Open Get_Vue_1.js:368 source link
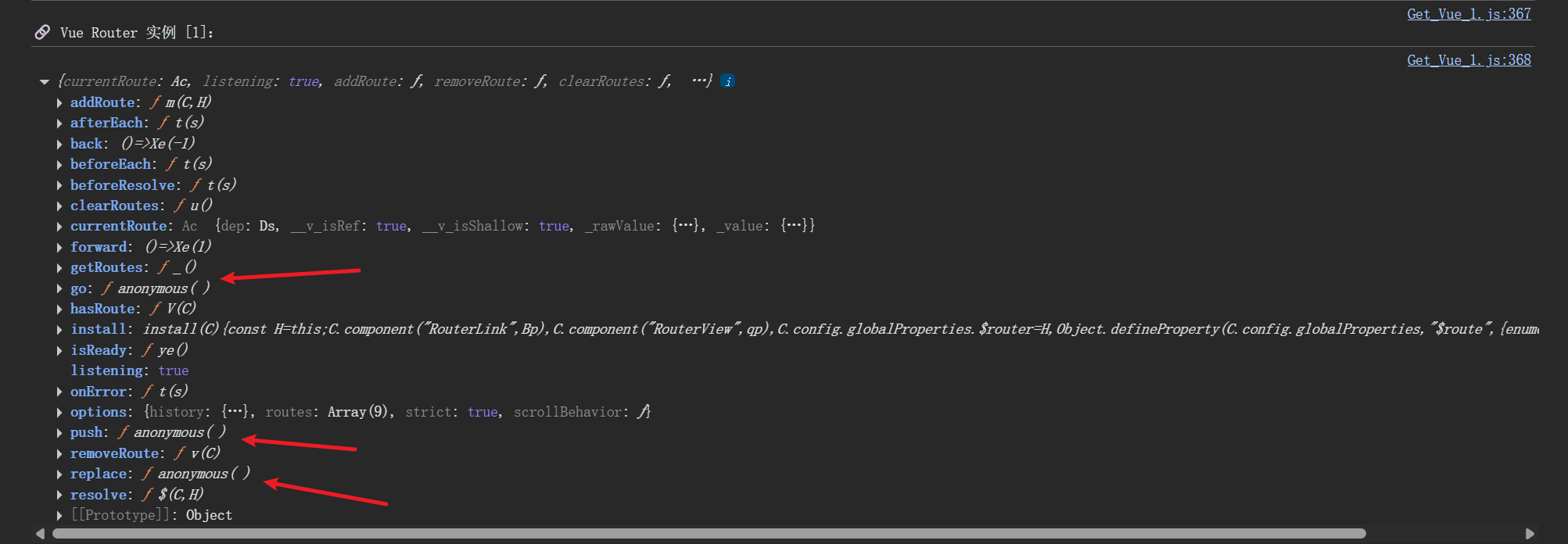 [x=1469, y=60]
